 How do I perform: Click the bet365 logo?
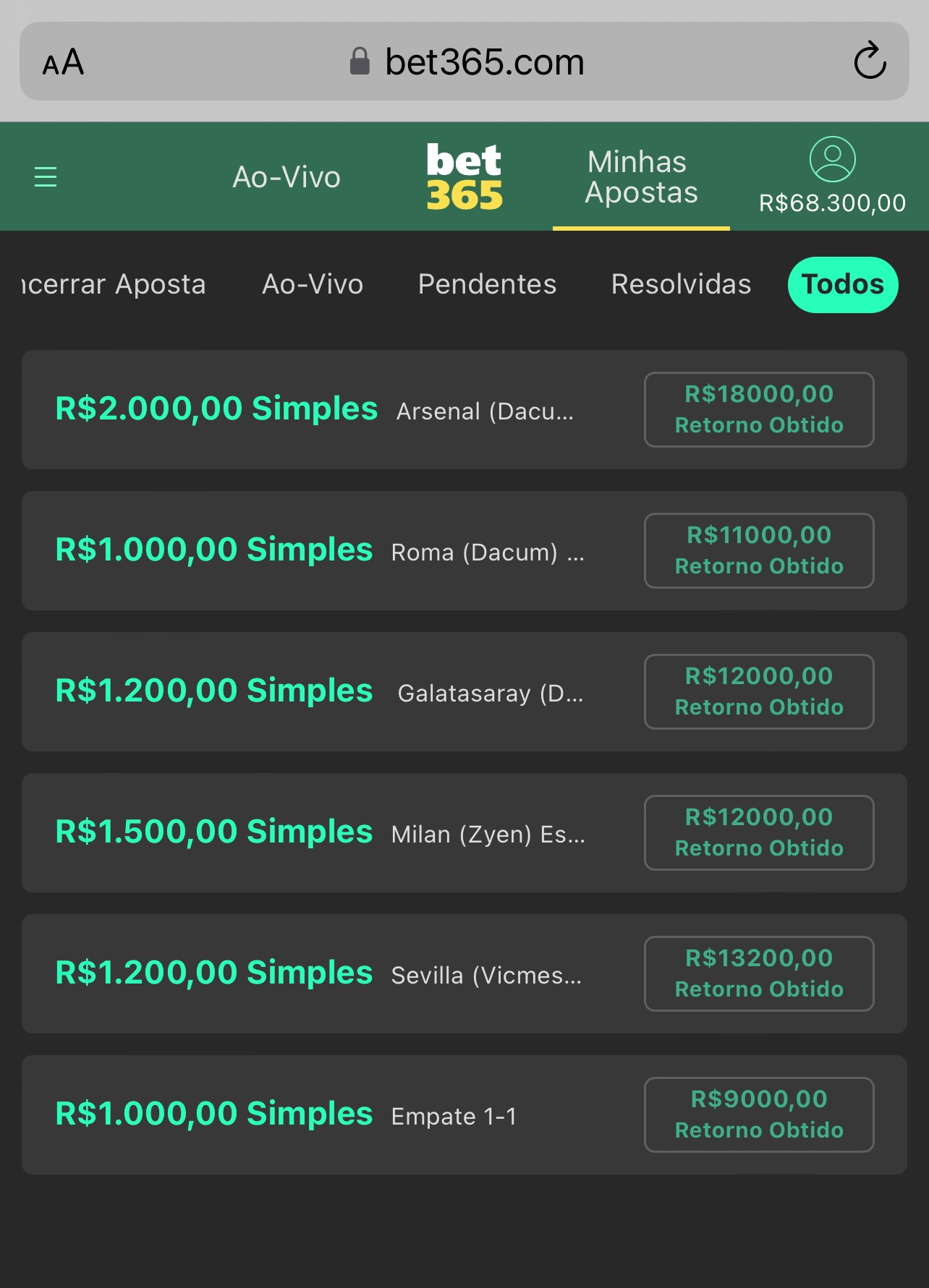point(464,176)
